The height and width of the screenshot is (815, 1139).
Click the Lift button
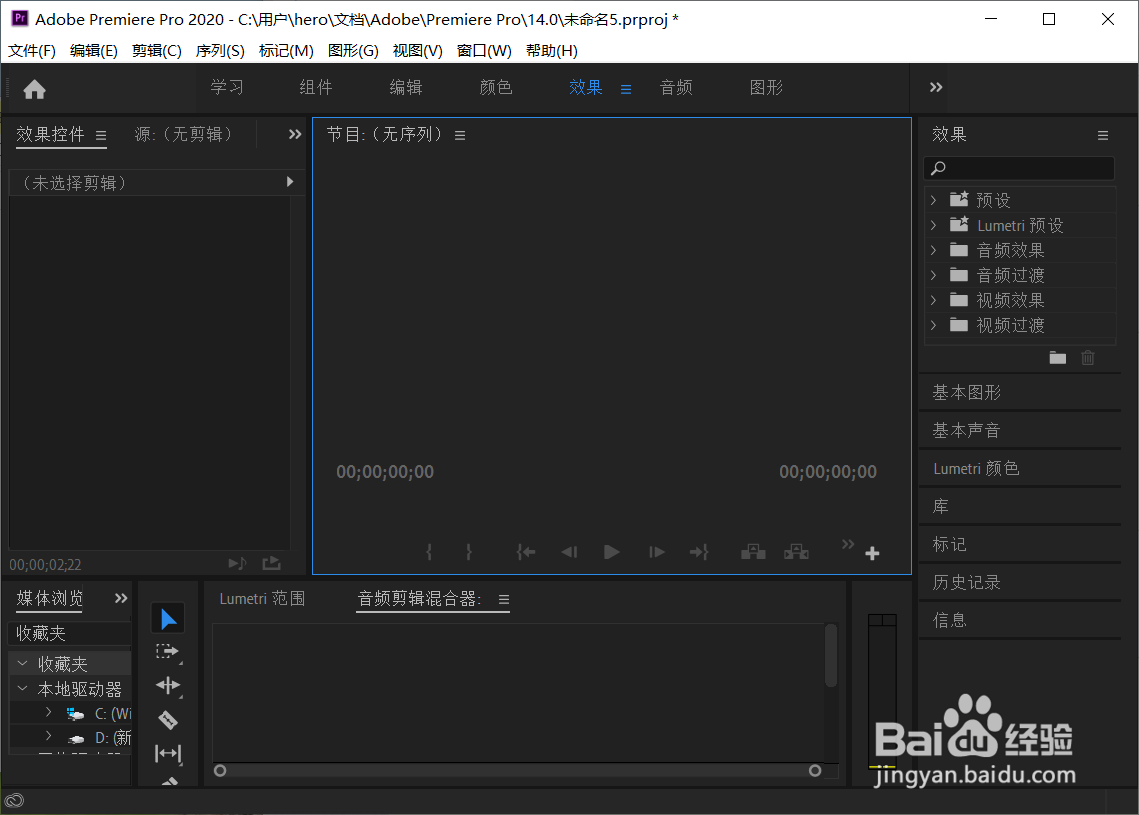(x=753, y=552)
